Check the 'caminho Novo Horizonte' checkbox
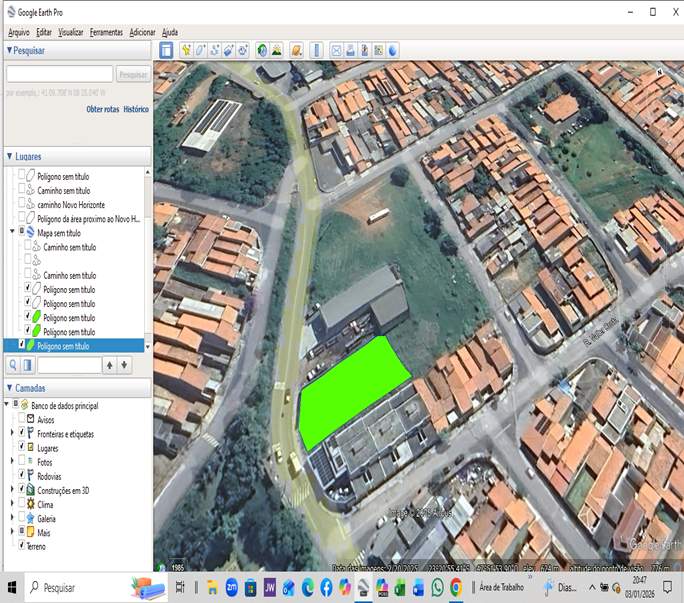This screenshot has width=684, height=603. 21,203
